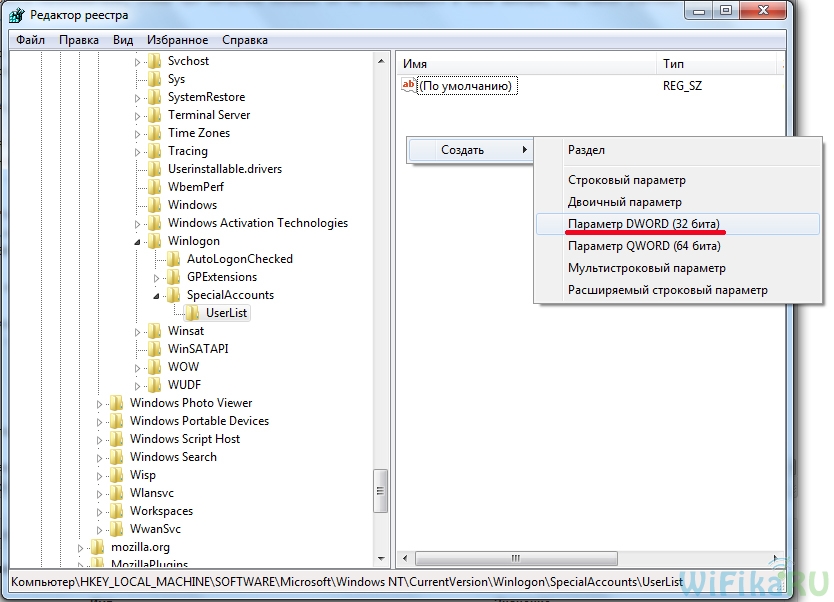Select the default string value icon
This screenshot has width=834, height=602.
407,86
